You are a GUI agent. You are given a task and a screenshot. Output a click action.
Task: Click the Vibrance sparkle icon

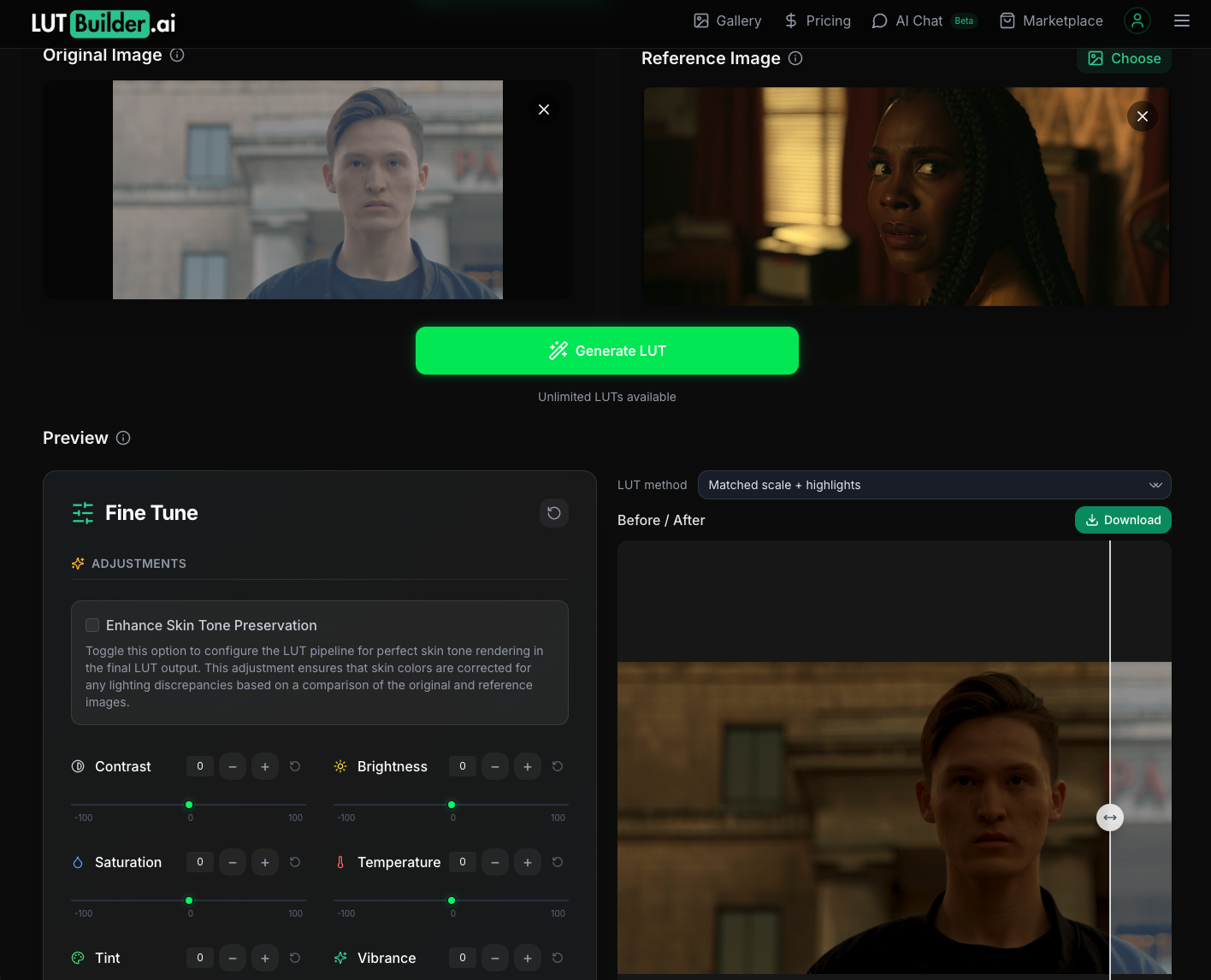pyautogui.click(x=340, y=958)
